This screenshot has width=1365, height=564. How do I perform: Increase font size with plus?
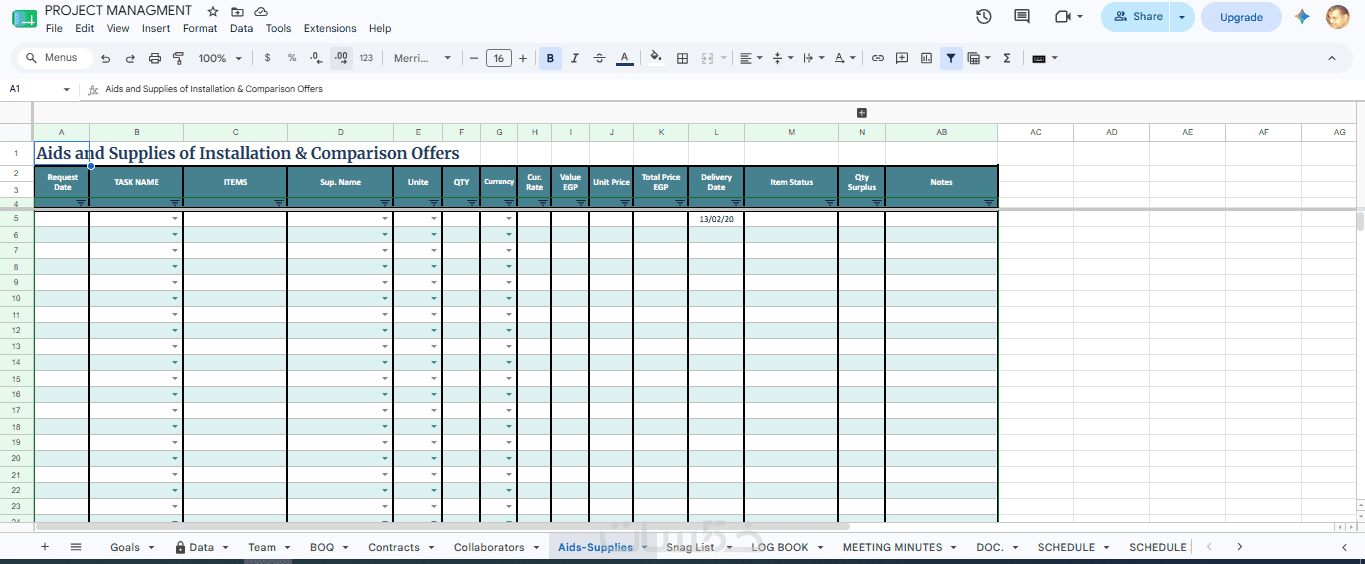522,58
